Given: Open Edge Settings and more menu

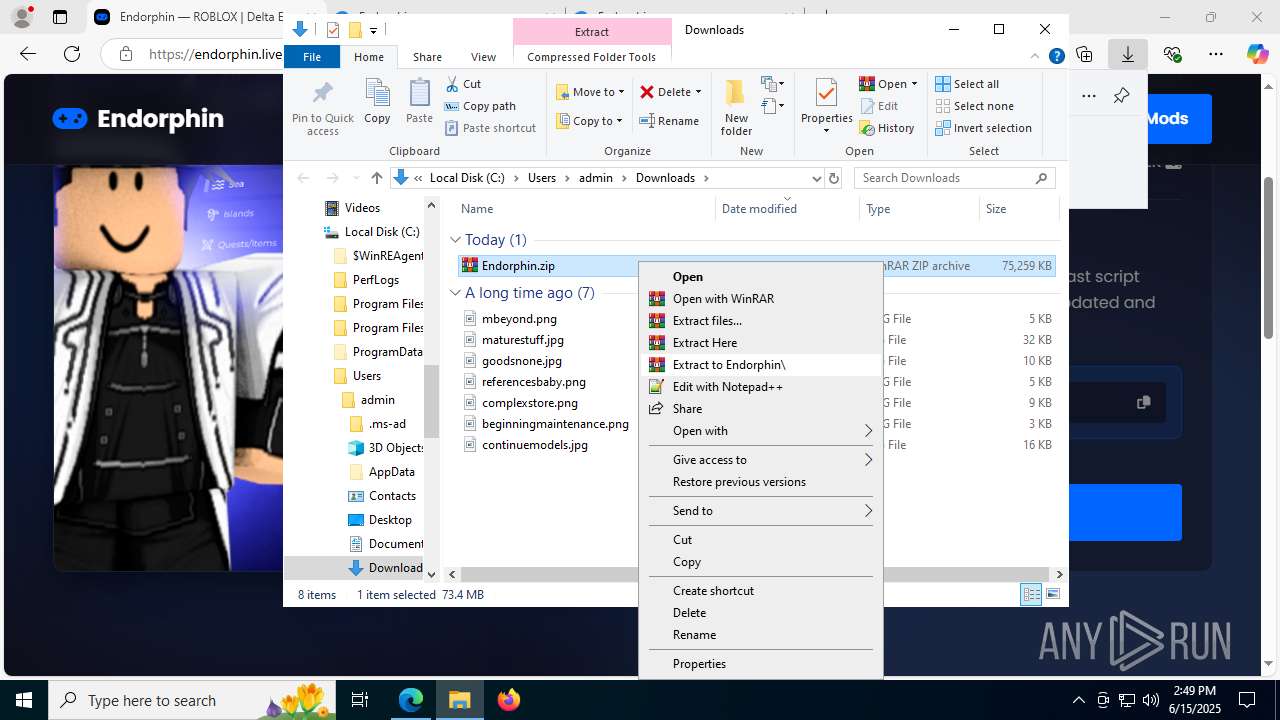Looking at the screenshot, I should tap(1215, 54).
